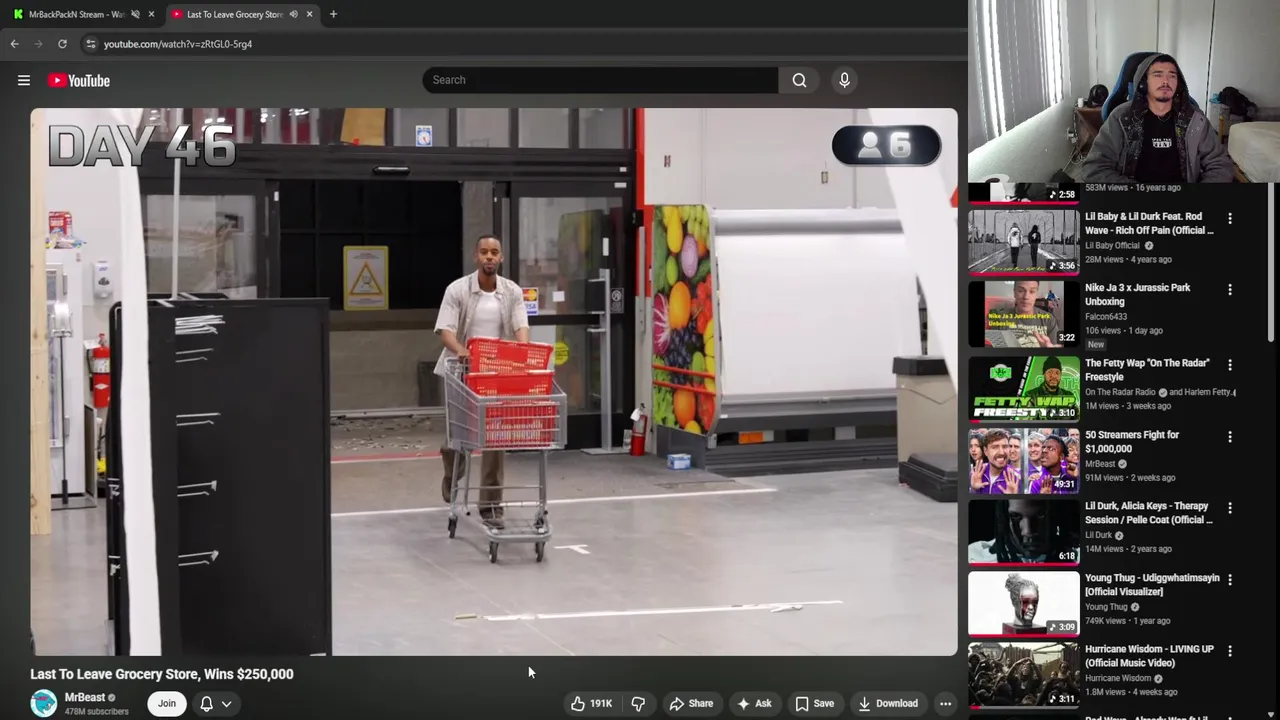The image size is (1280, 720).
Task: Mute audio on Last To Leave tab
Action: click(293, 14)
